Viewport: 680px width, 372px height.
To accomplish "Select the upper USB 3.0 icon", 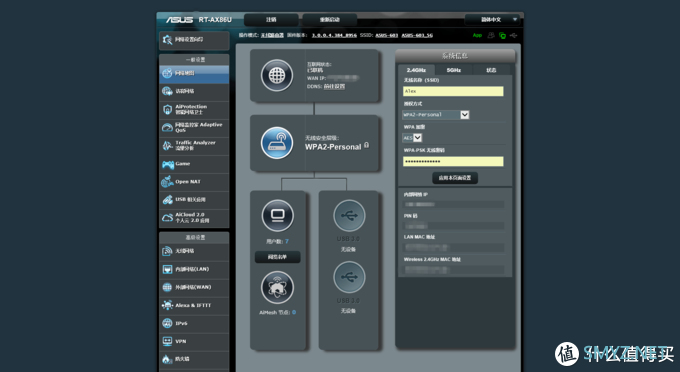I will pos(349,215).
